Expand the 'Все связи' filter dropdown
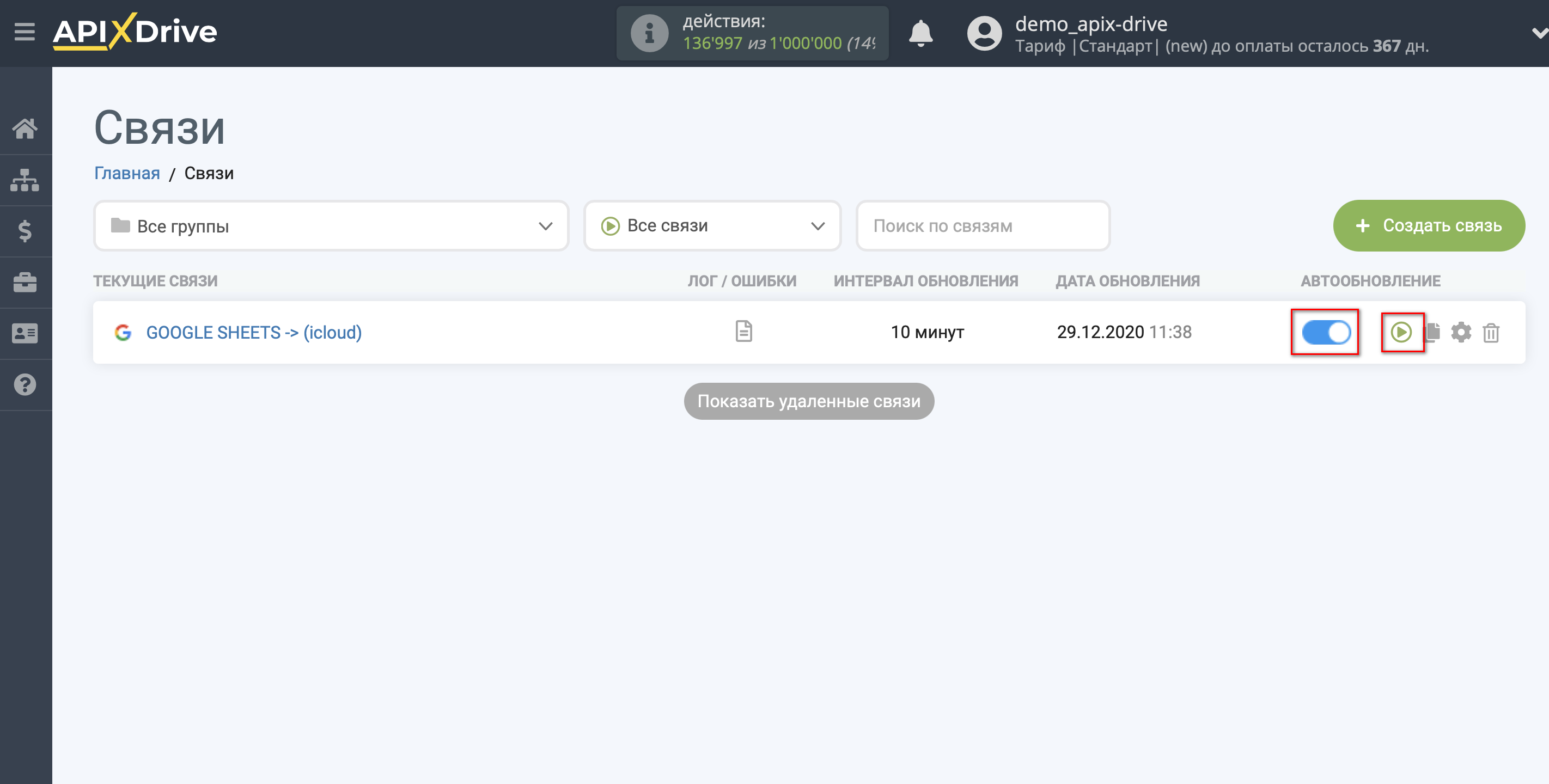 point(713,226)
